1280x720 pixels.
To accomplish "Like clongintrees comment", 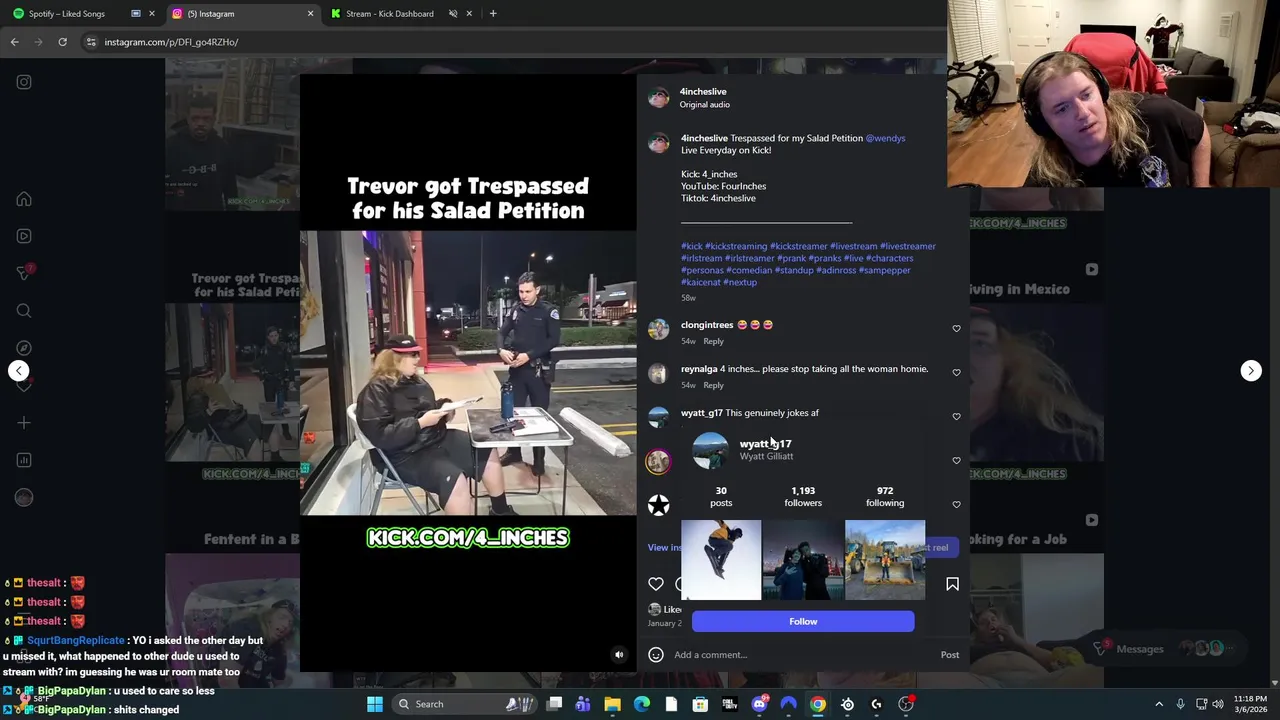I will point(956,329).
